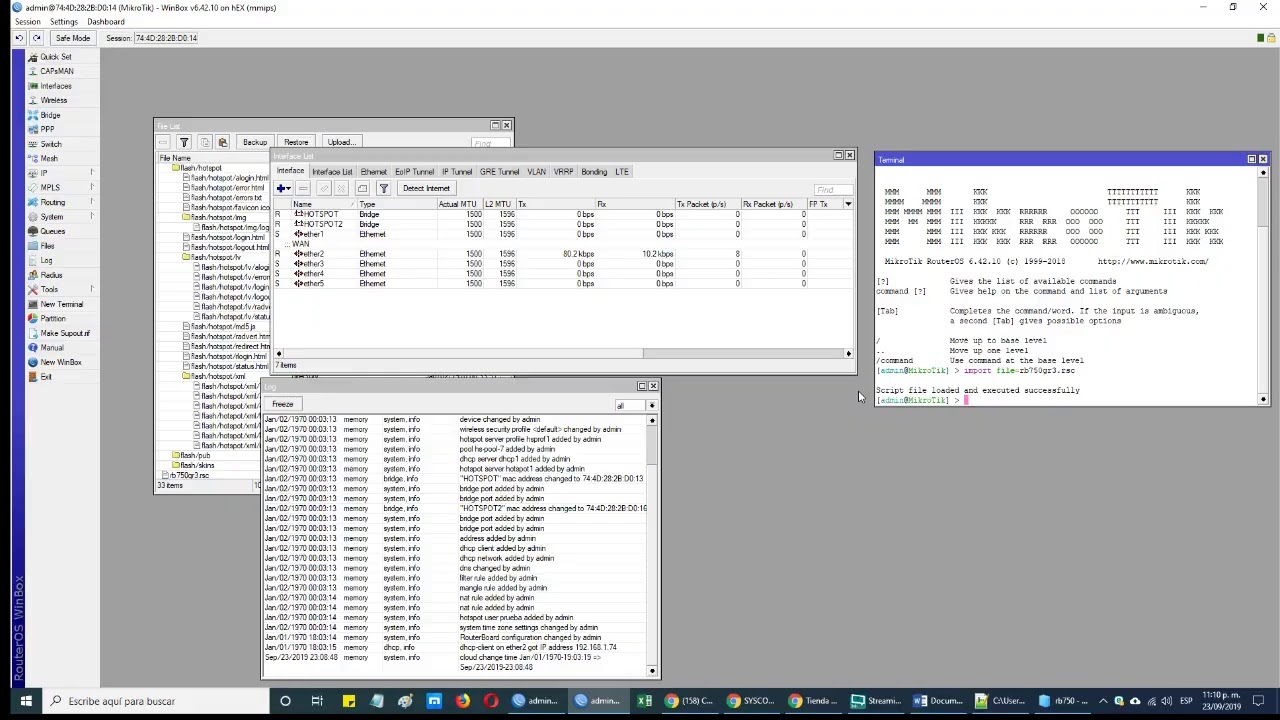
Task: Open the Session menu
Action: [28, 21]
